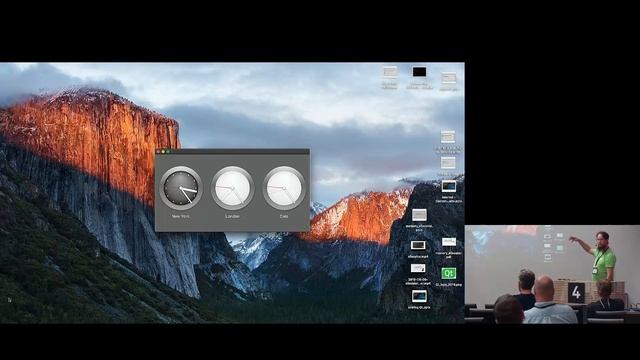Click the white Oslo clock face
This screenshot has height=360, width=640.
click(284, 188)
